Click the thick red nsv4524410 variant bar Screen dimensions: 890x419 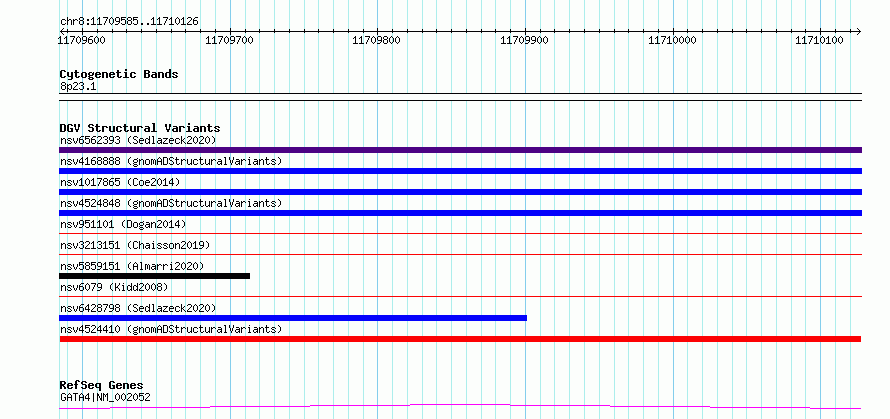click(x=460, y=339)
